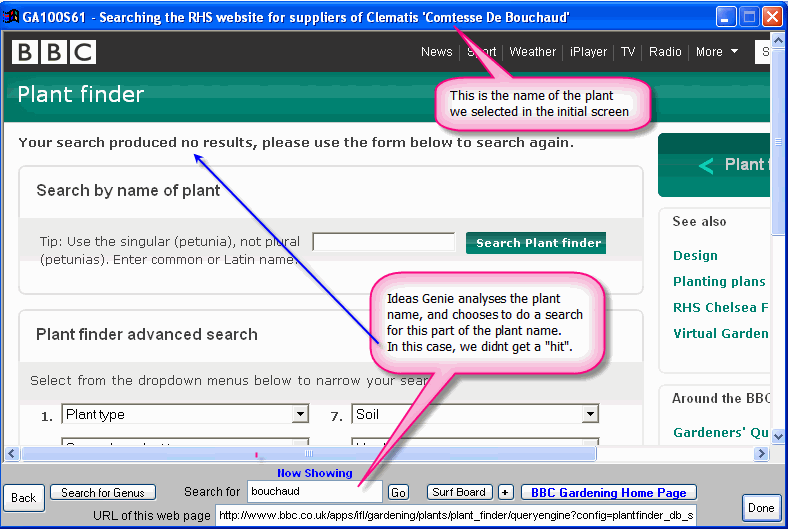The height and width of the screenshot is (529, 788).
Task: Click the Back button
Action: 24,498
